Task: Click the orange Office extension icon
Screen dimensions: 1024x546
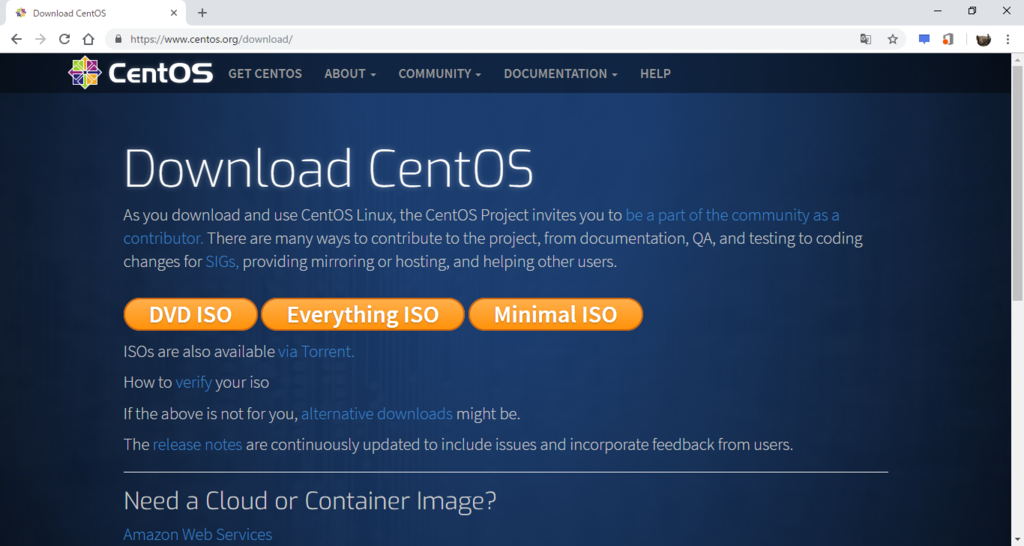Action: coord(948,39)
